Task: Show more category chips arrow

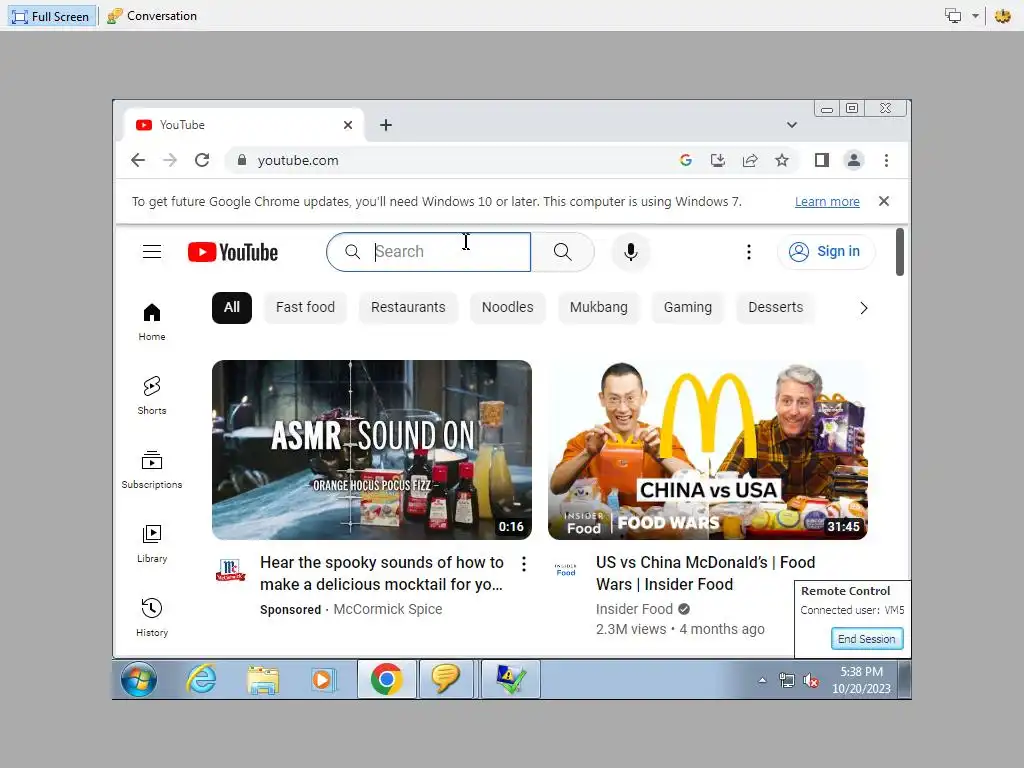Action: tap(863, 308)
